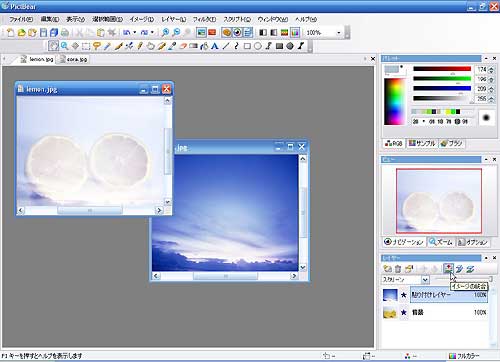Select the Line drawing tool
This screenshot has width=500, height=362.
point(226,46)
